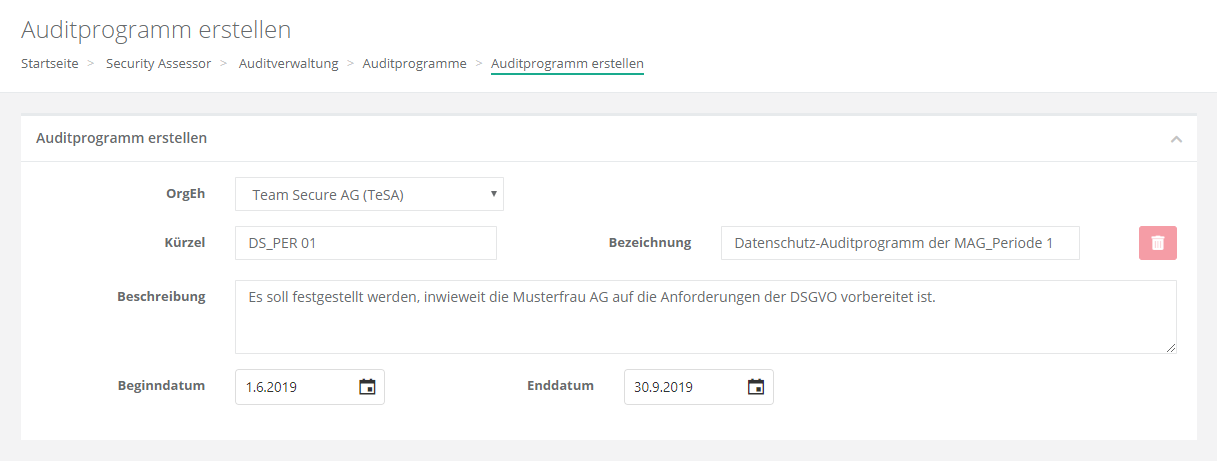Select active Auditprogramm erstellen breadcrumb item
Viewport: 1217px width, 461px height.
pos(567,63)
